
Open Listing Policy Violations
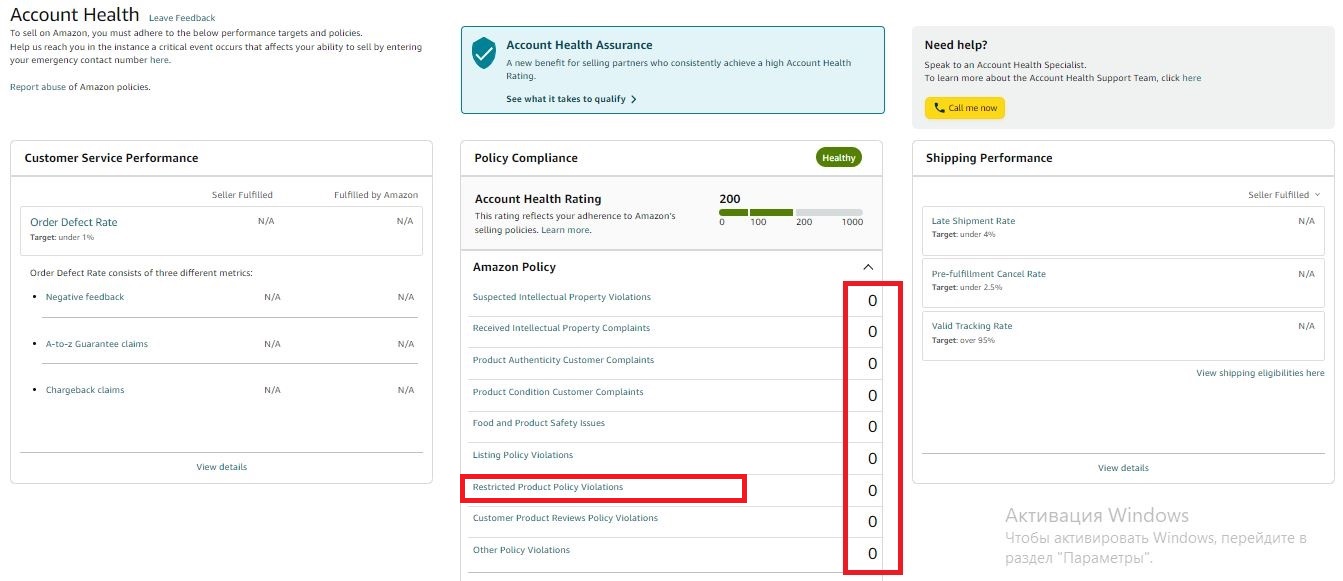pyautogui.click(x=522, y=454)
